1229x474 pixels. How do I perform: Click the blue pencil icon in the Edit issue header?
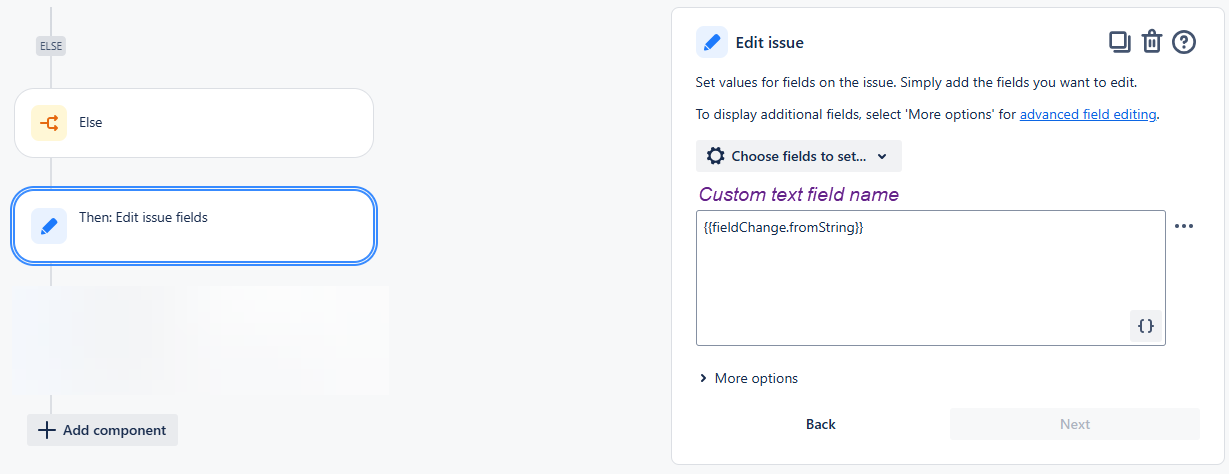click(712, 42)
